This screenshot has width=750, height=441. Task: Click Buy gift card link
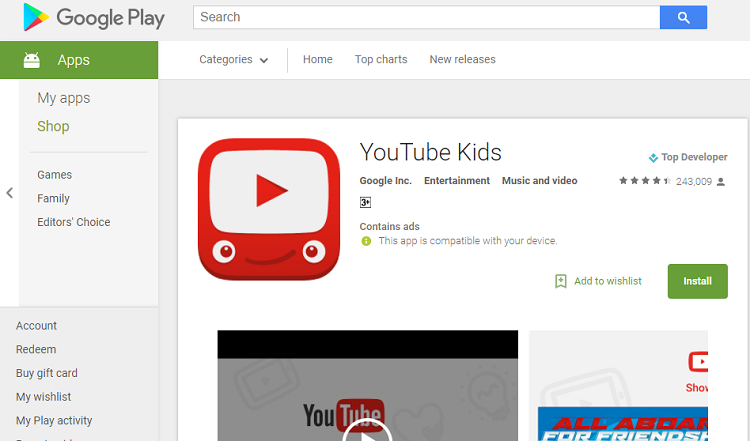[x=47, y=373]
